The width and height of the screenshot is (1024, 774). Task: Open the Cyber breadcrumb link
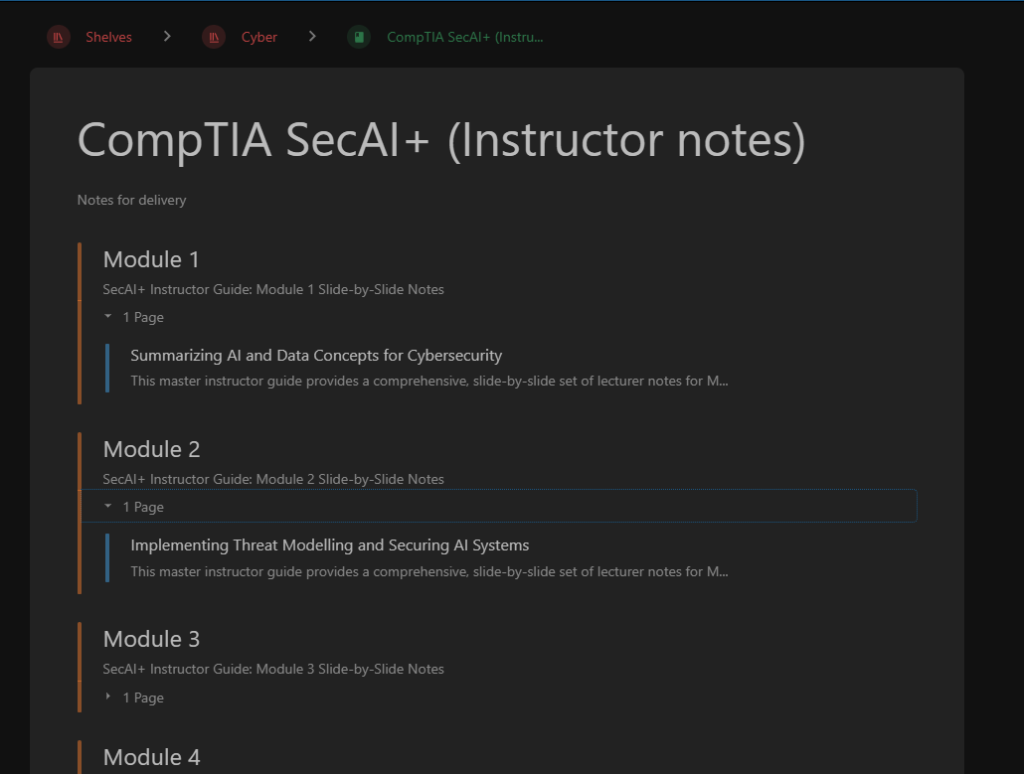259,37
